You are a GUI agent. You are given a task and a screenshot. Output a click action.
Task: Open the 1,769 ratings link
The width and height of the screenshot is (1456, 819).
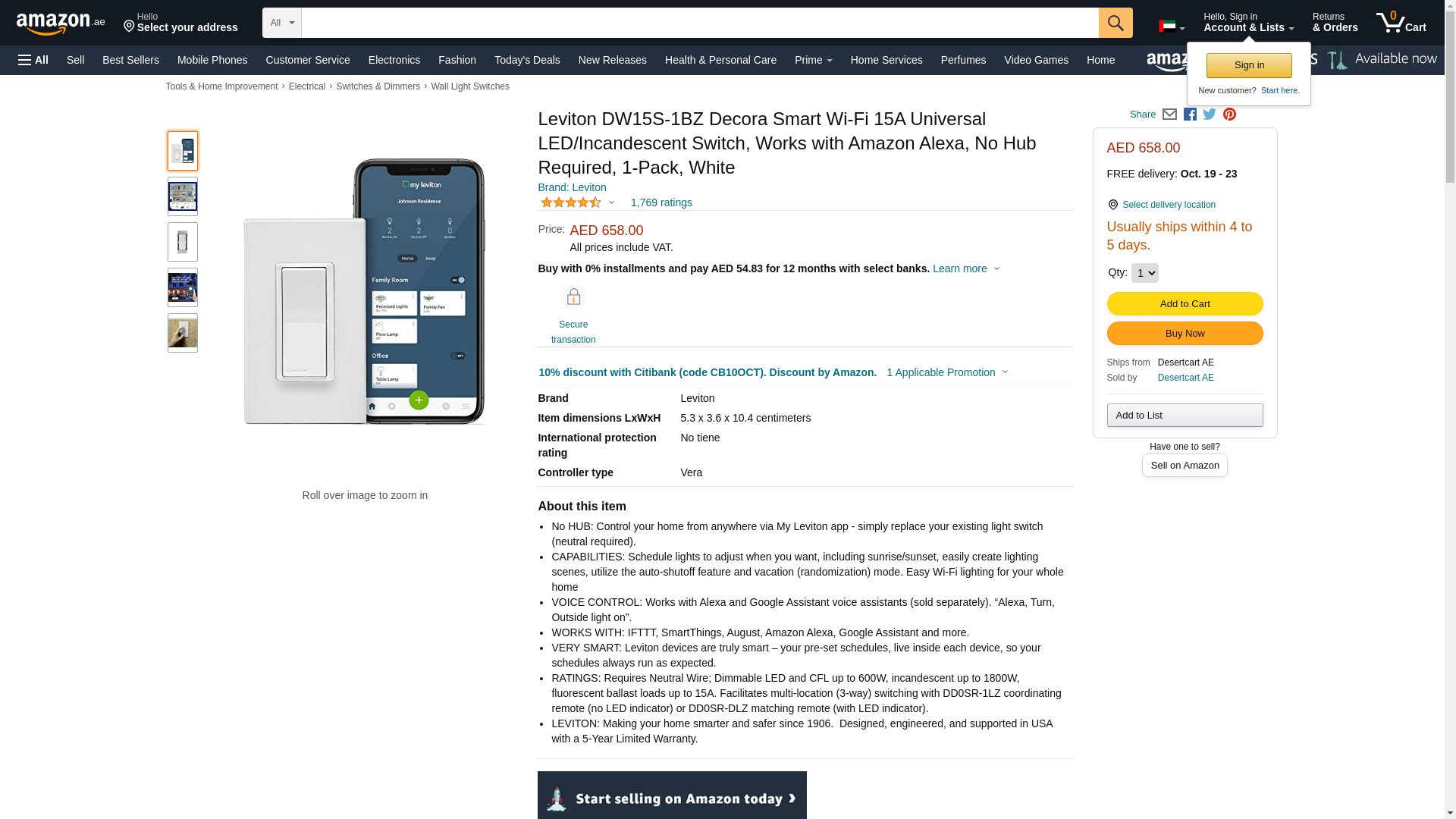coord(661,202)
